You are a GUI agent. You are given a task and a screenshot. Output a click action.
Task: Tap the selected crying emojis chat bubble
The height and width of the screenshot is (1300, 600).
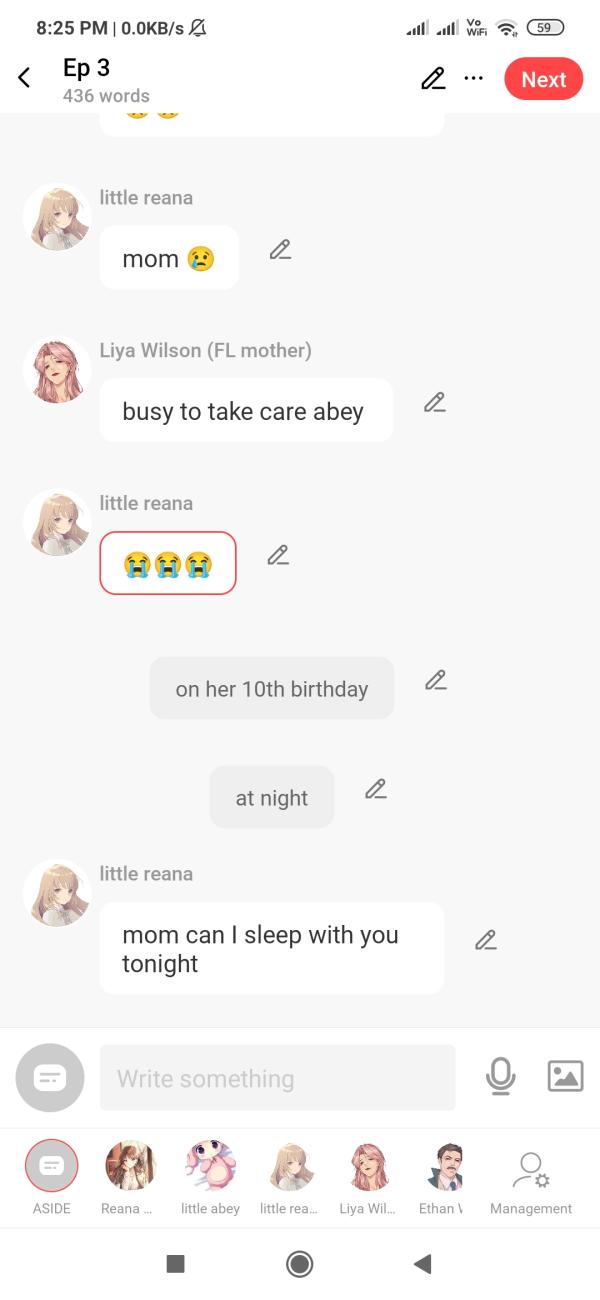click(x=168, y=564)
